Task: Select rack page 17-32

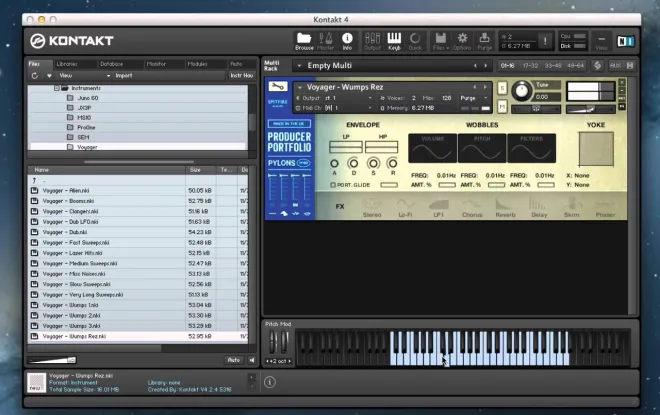Action: 530,66
